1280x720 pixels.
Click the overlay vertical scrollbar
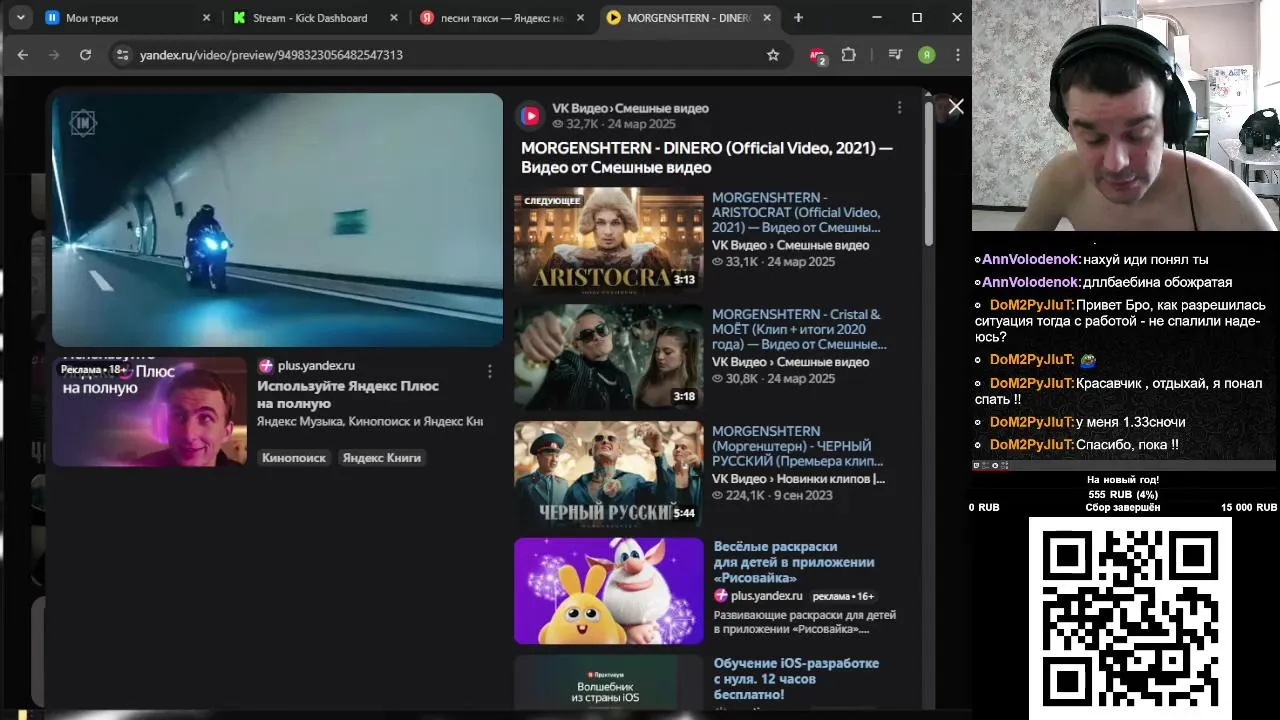(x=928, y=172)
